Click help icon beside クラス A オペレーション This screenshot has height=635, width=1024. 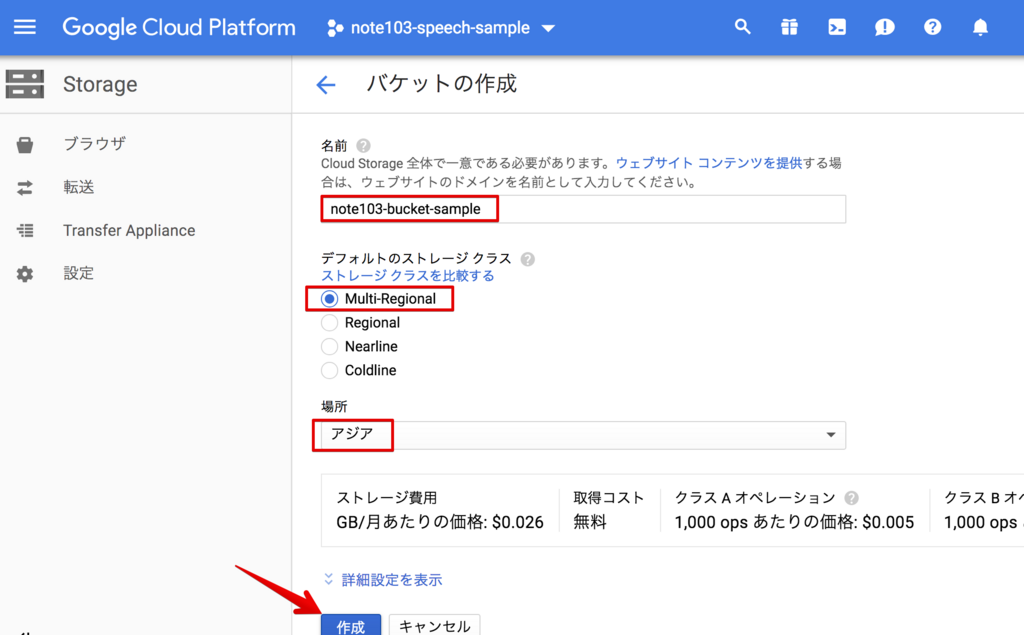[x=852, y=498]
